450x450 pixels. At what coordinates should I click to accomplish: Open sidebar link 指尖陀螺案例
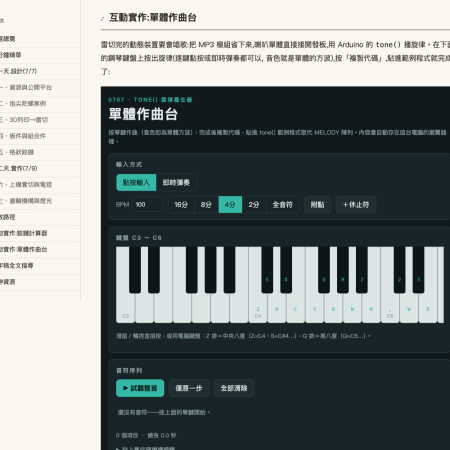[x=39, y=104]
